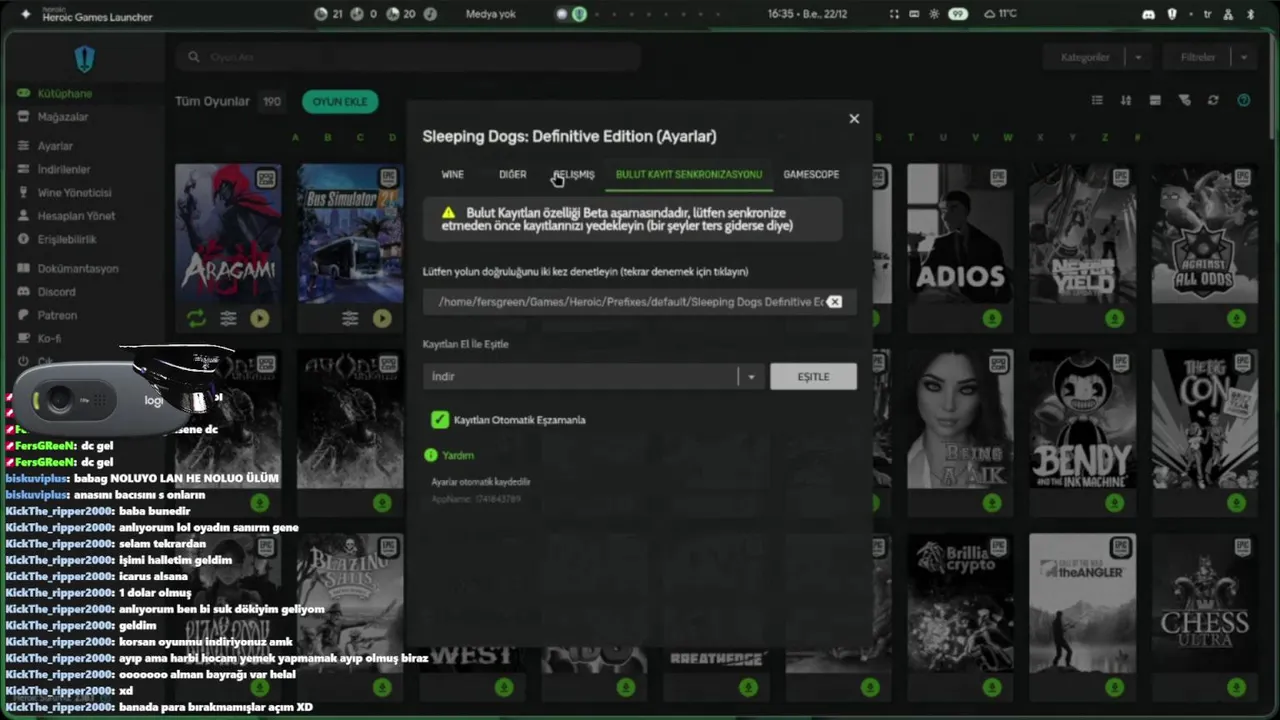Click the EŞİTLE sync button
1280x720 pixels.
coord(813,376)
